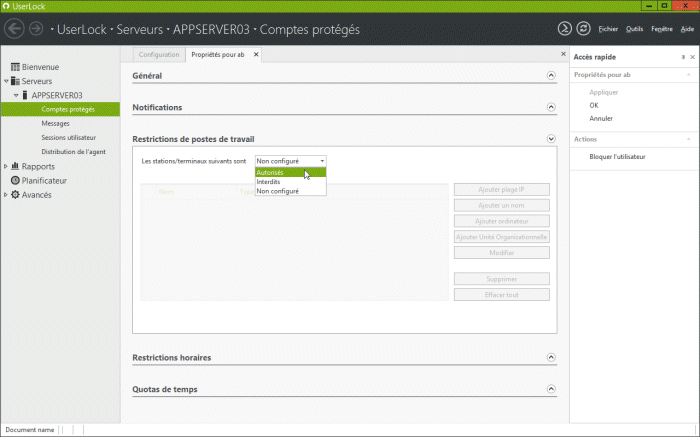Viewport: 700px width, 437px height.
Task: Click Document name in status bar
Action: pos(30,430)
